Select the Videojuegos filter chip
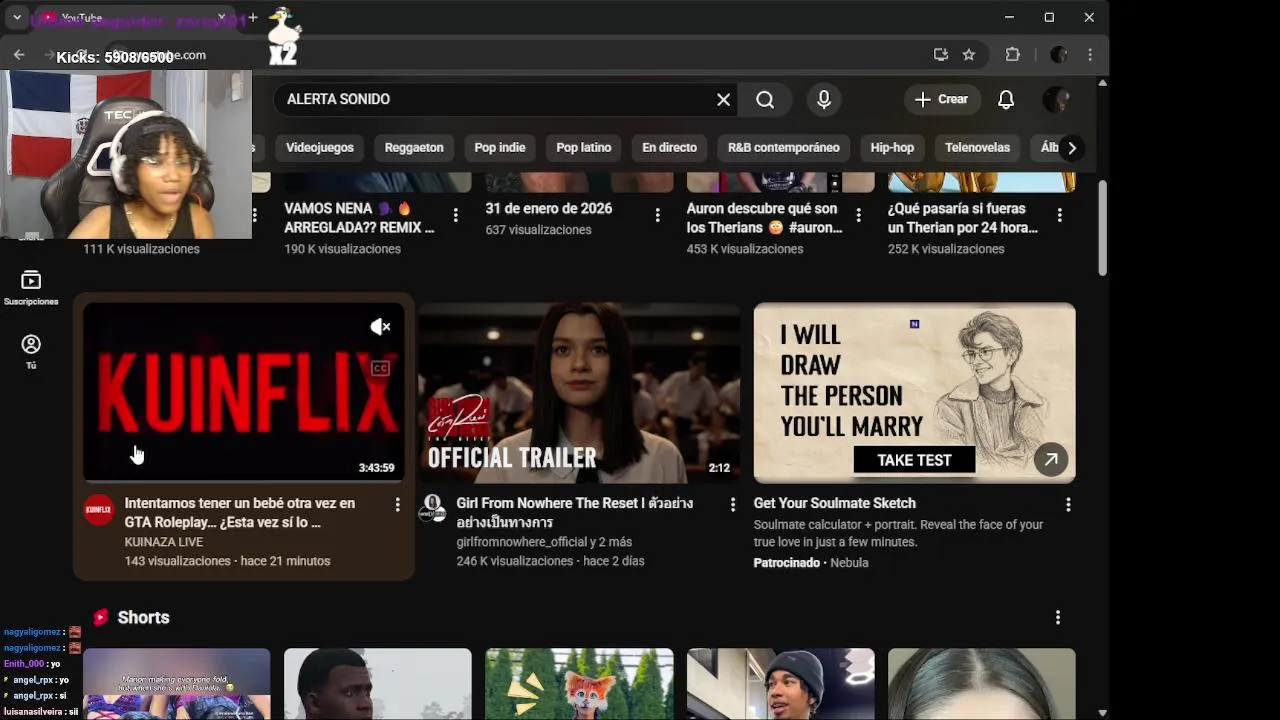 [320, 147]
